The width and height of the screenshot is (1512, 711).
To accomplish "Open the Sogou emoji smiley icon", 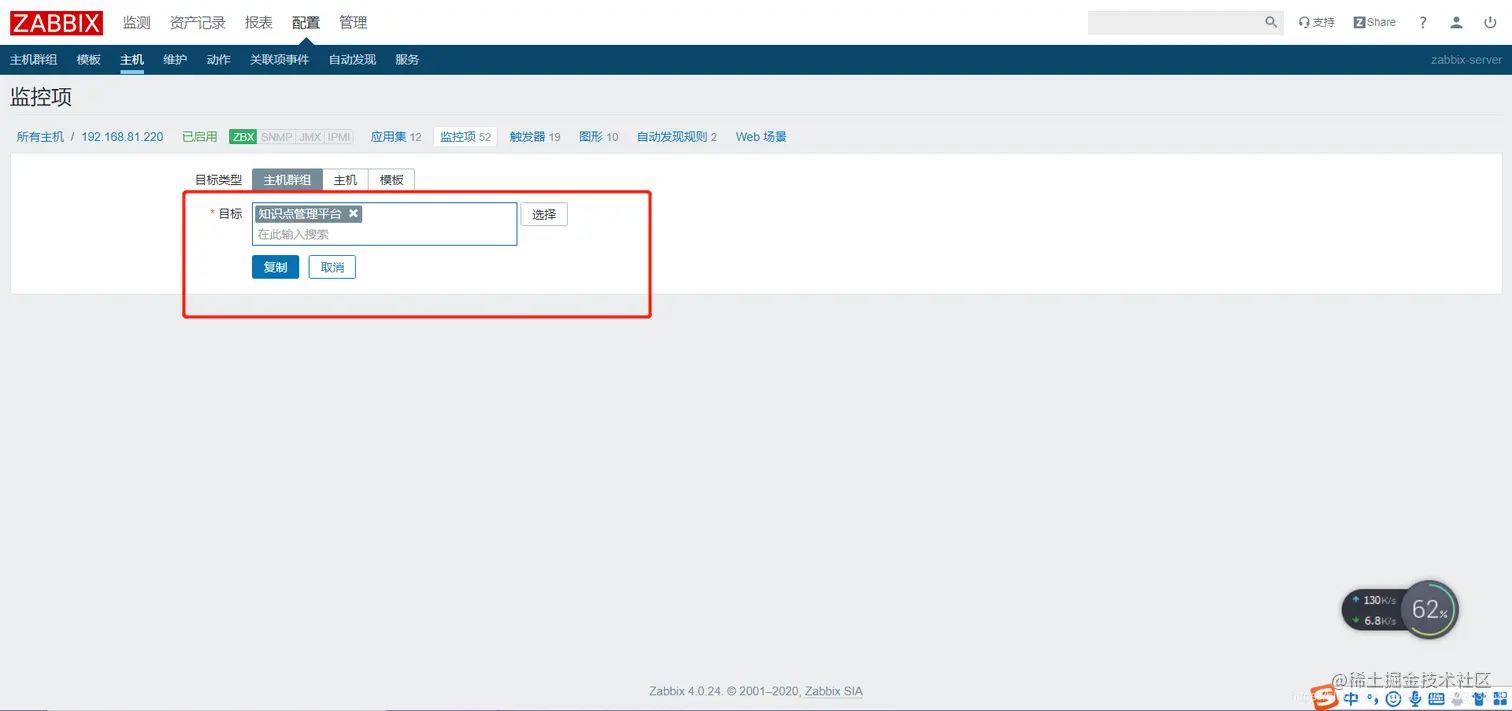I will [x=1393, y=699].
